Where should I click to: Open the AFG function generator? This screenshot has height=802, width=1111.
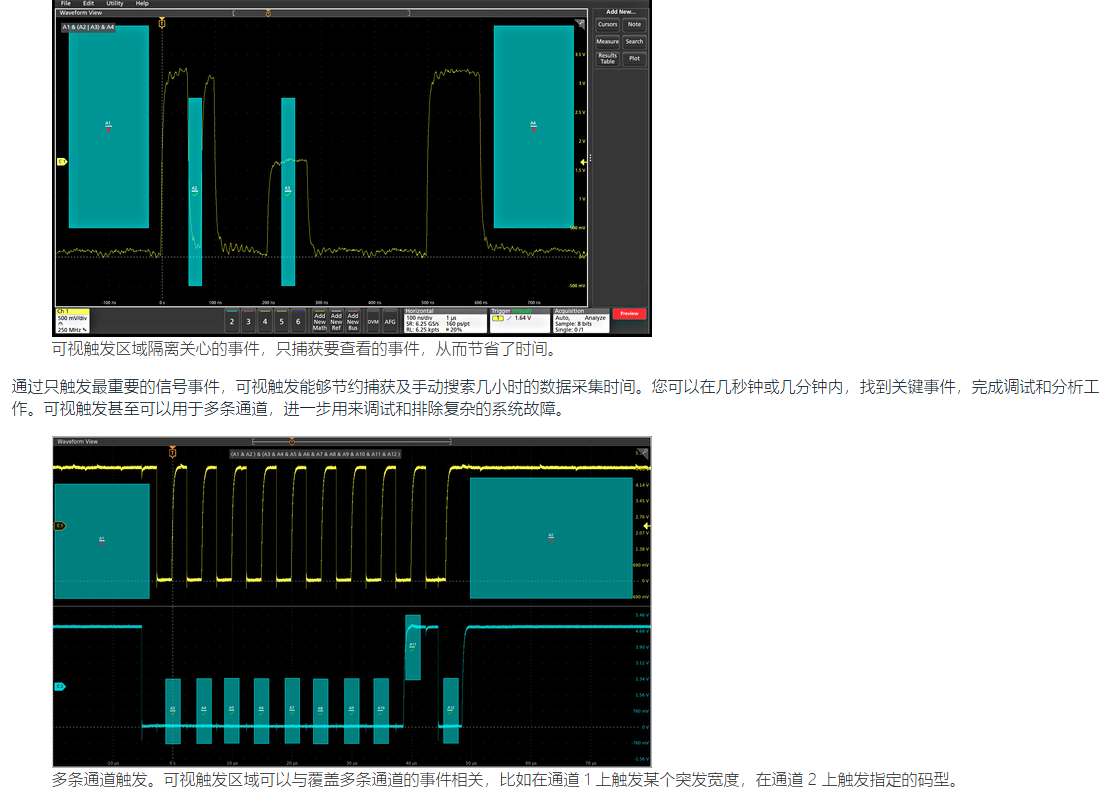[x=390, y=321]
